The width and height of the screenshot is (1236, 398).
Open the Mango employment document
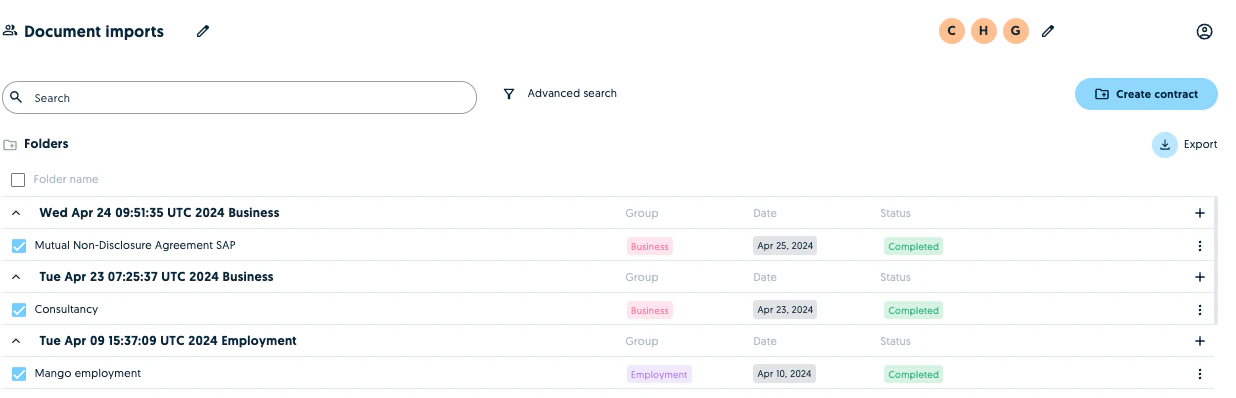pyautogui.click(x=88, y=373)
